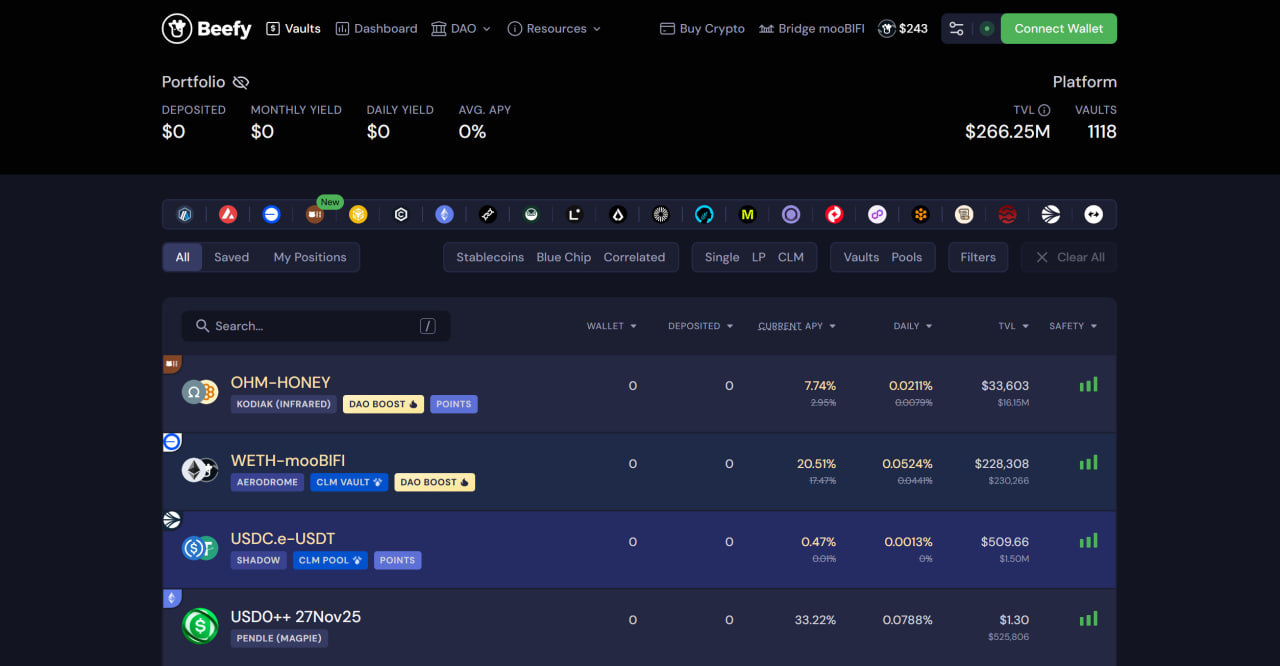Select the purple Polygon chain icon
The height and width of the screenshot is (666, 1280).
pyautogui.click(x=877, y=214)
